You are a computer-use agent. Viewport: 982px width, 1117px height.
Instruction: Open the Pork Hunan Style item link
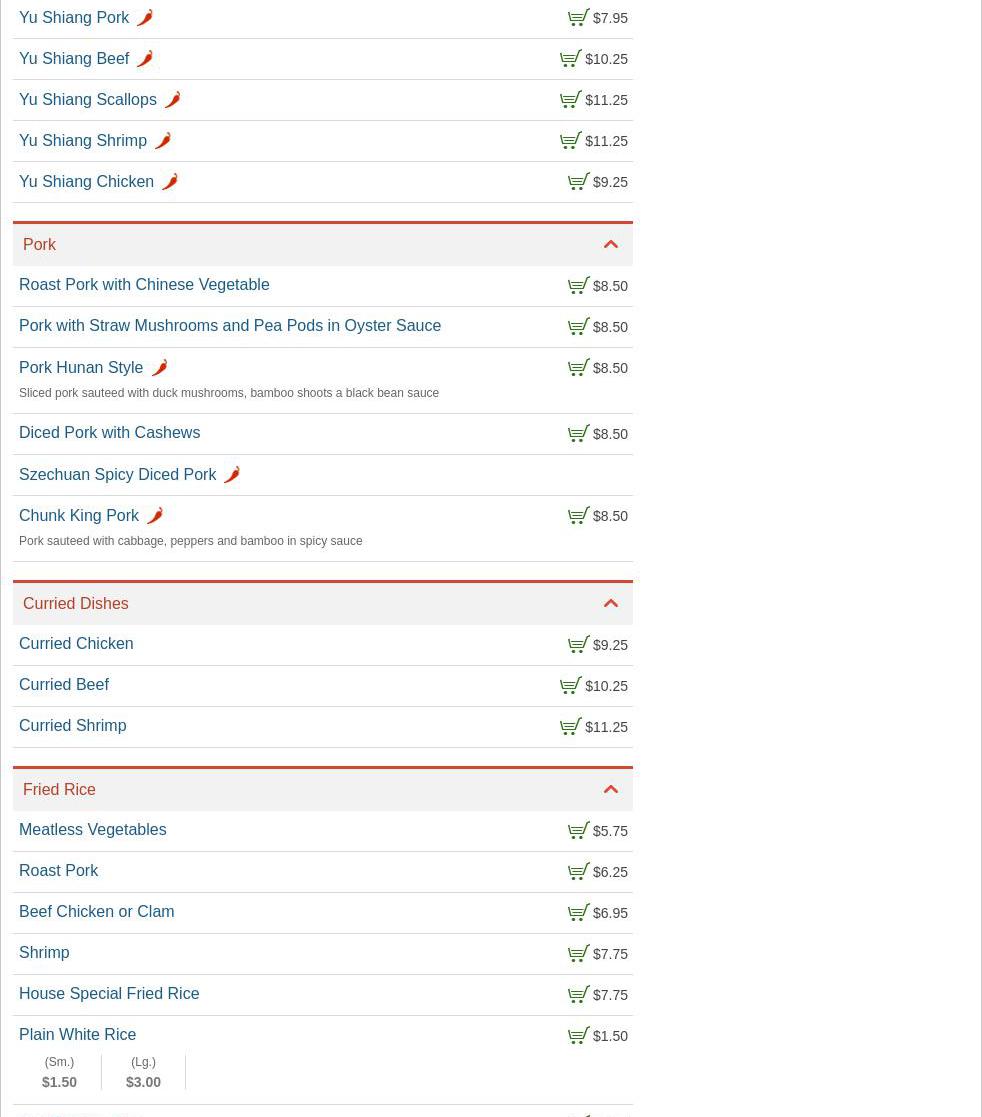pyautogui.click(x=81, y=368)
